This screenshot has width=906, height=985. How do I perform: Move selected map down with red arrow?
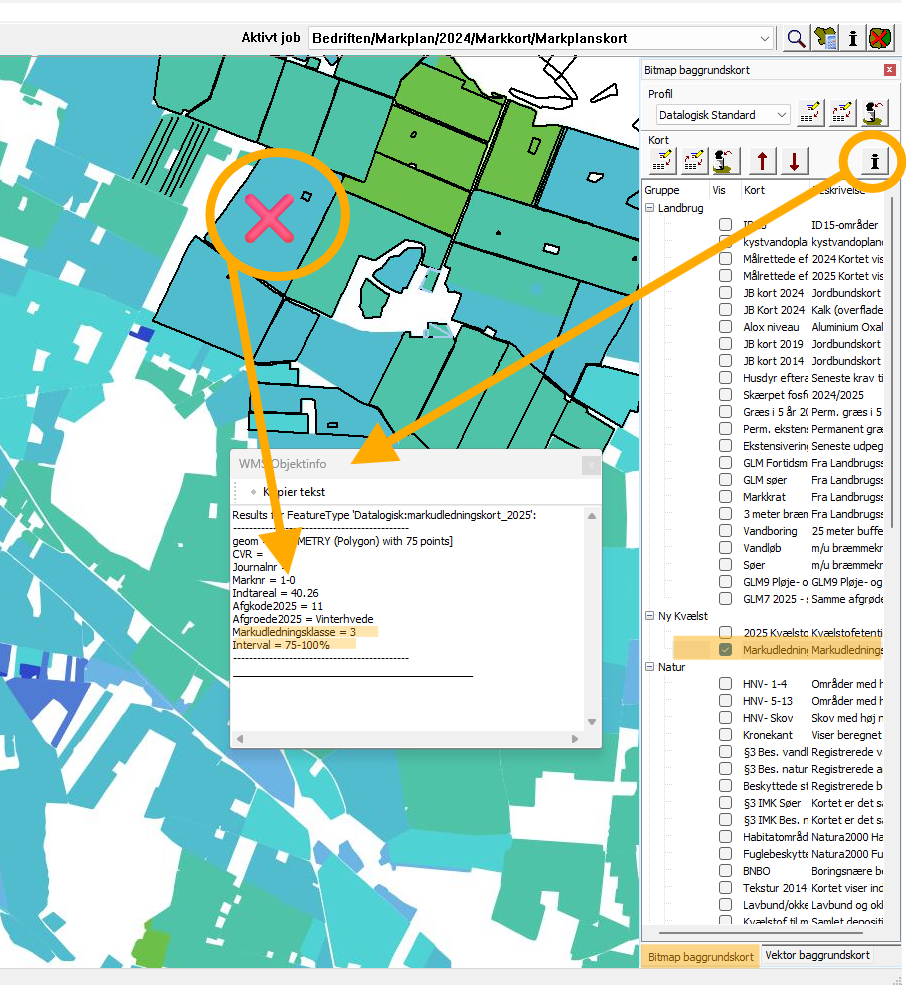(x=794, y=160)
